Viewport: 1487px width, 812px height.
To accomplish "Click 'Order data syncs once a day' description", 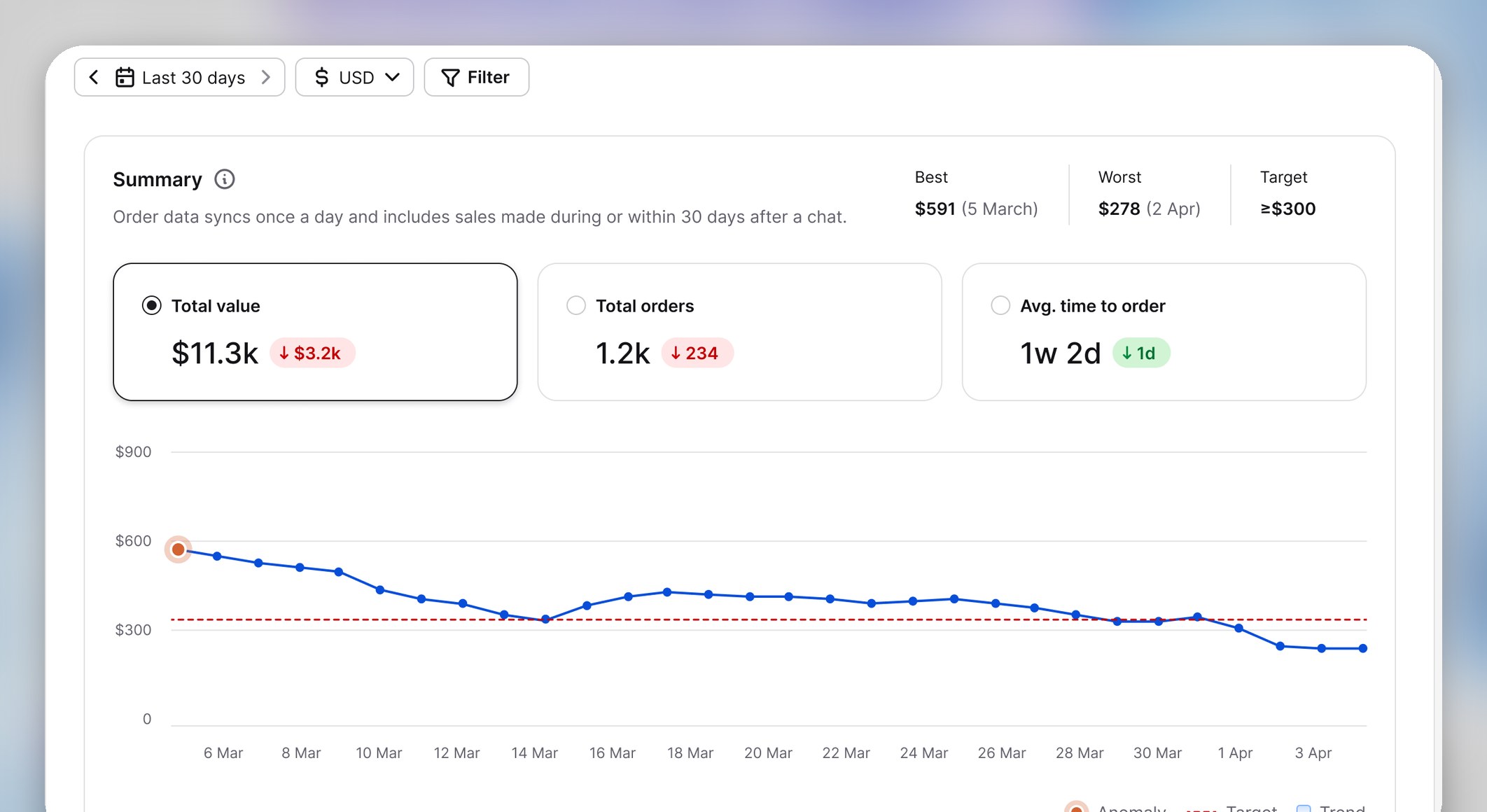I will point(480,217).
